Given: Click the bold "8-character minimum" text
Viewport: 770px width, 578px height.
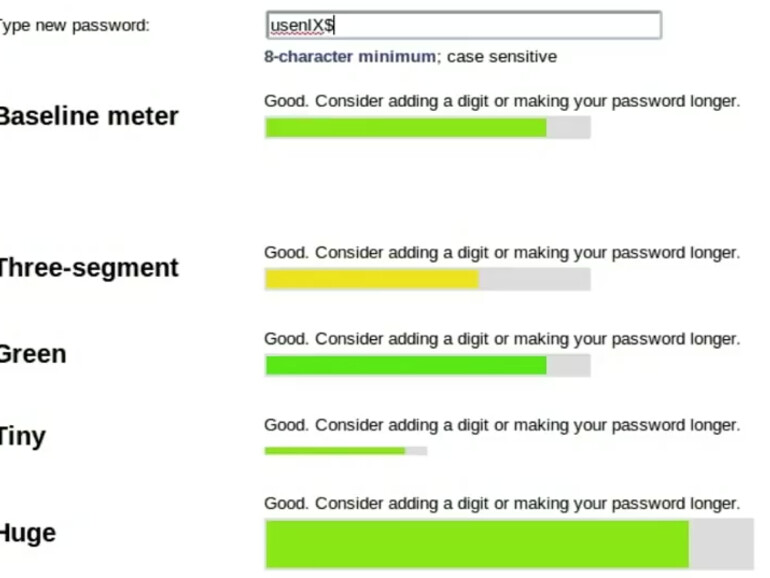Looking at the screenshot, I should 350,57.
